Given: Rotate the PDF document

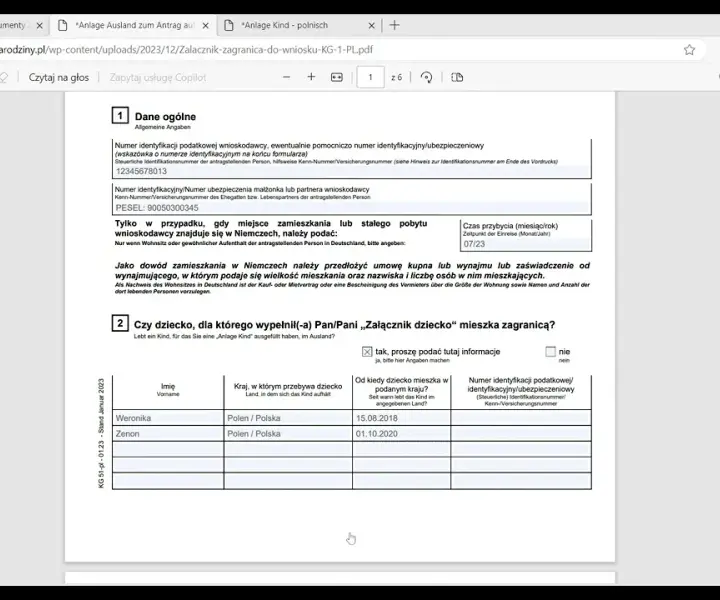Looking at the screenshot, I should click(426, 77).
